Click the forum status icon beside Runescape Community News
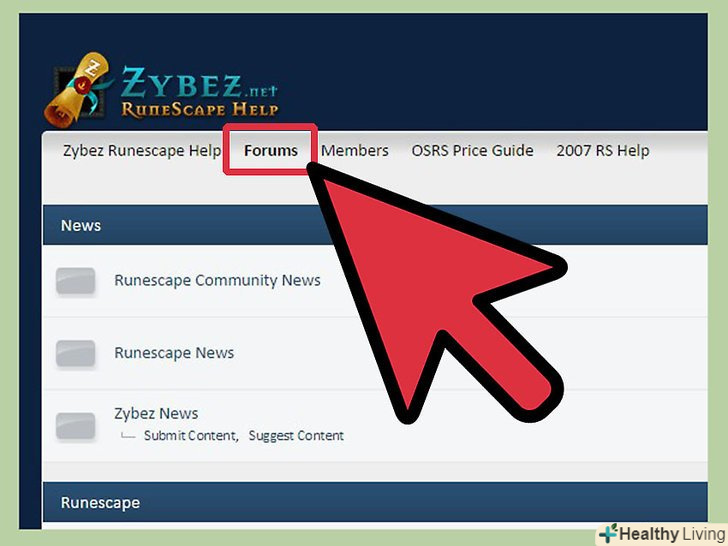This screenshot has width=728, height=546. tap(76, 280)
